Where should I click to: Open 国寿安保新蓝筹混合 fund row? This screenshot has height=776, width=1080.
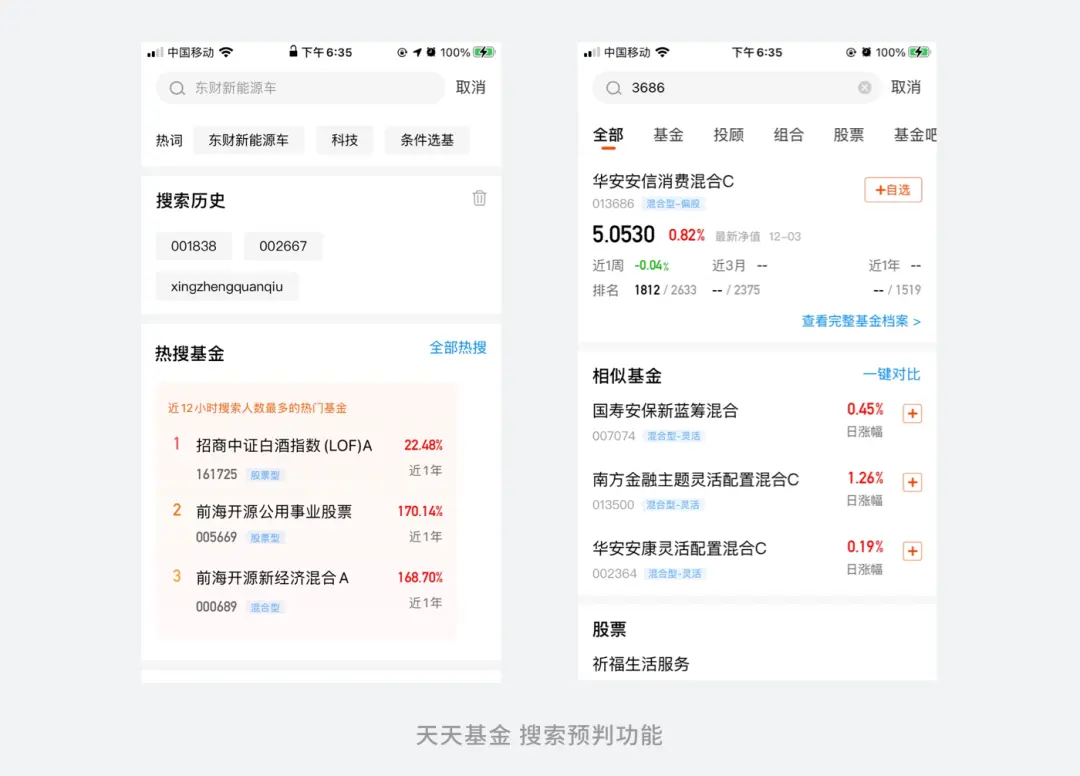click(756, 421)
